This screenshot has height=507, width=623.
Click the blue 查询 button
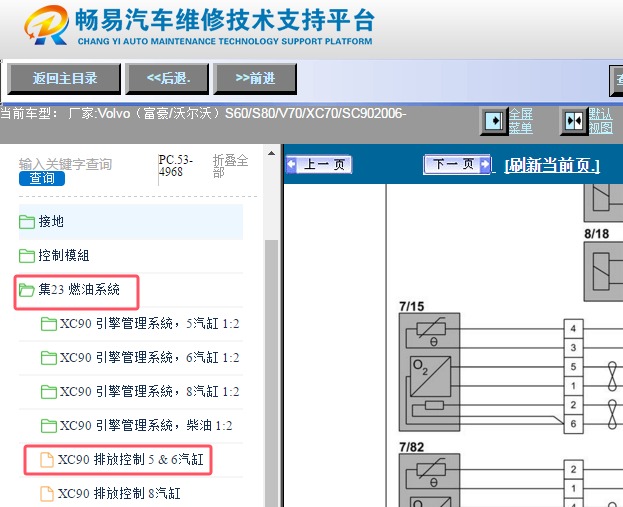pyautogui.click(x=42, y=178)
